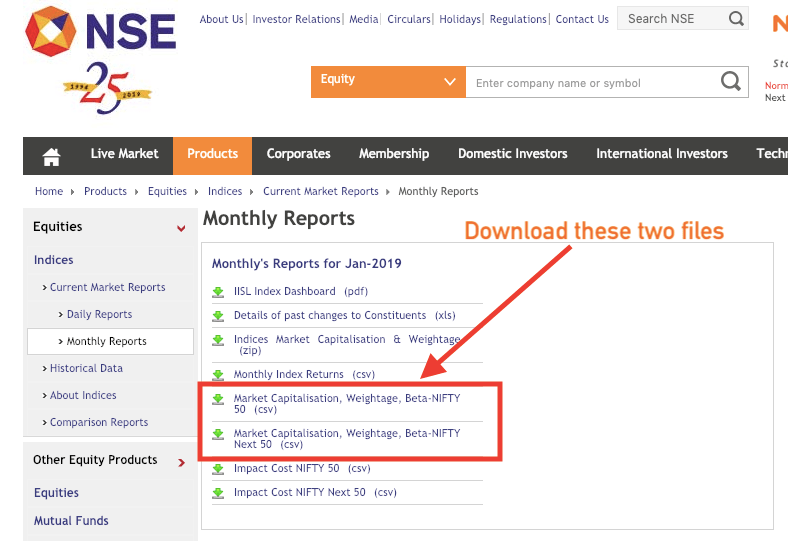The image size is (788, 541).
Task: Open International Investors menu
Action: click(662, 154)
